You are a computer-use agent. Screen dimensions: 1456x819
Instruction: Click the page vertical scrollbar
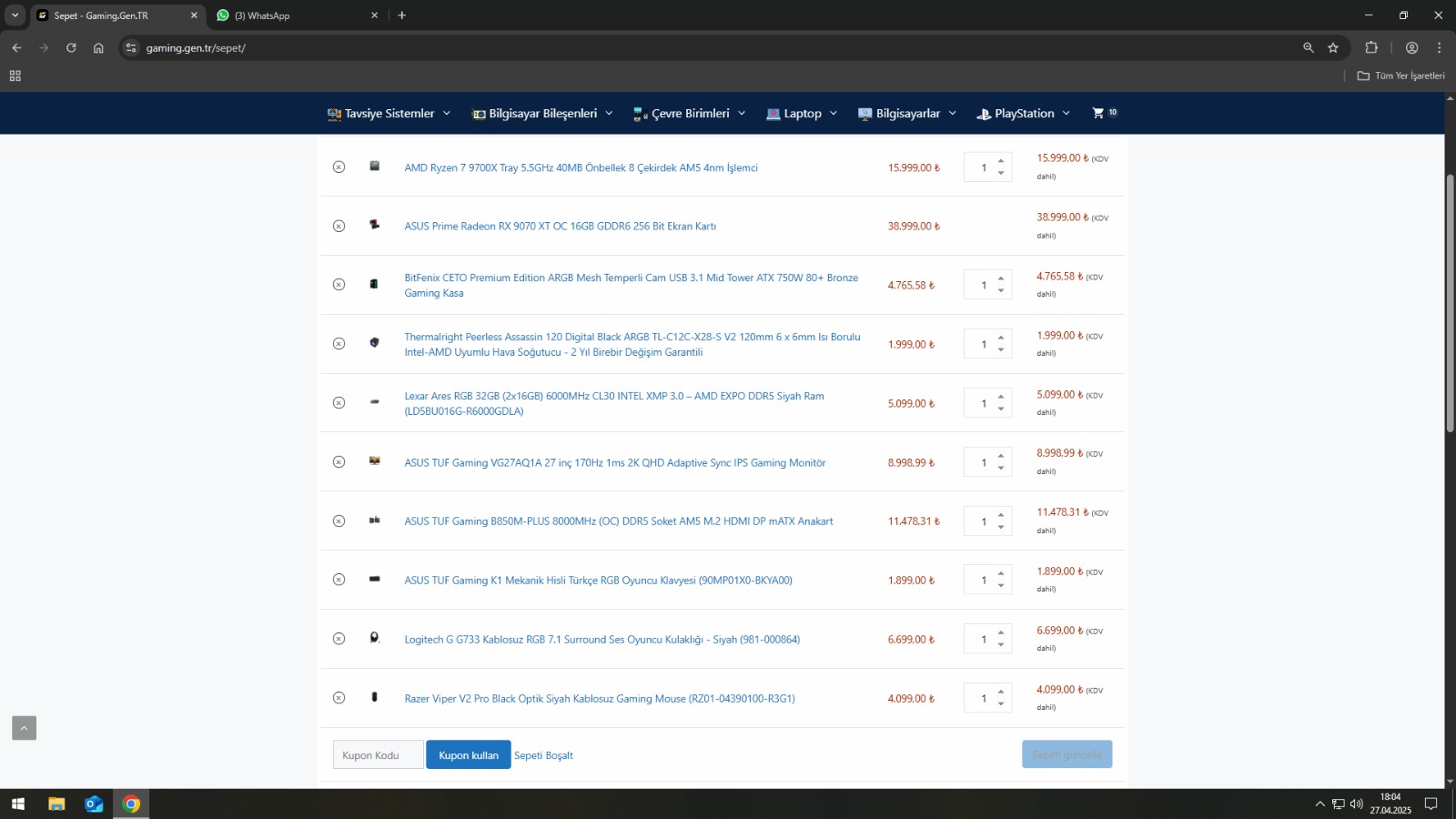[1450, 301]
